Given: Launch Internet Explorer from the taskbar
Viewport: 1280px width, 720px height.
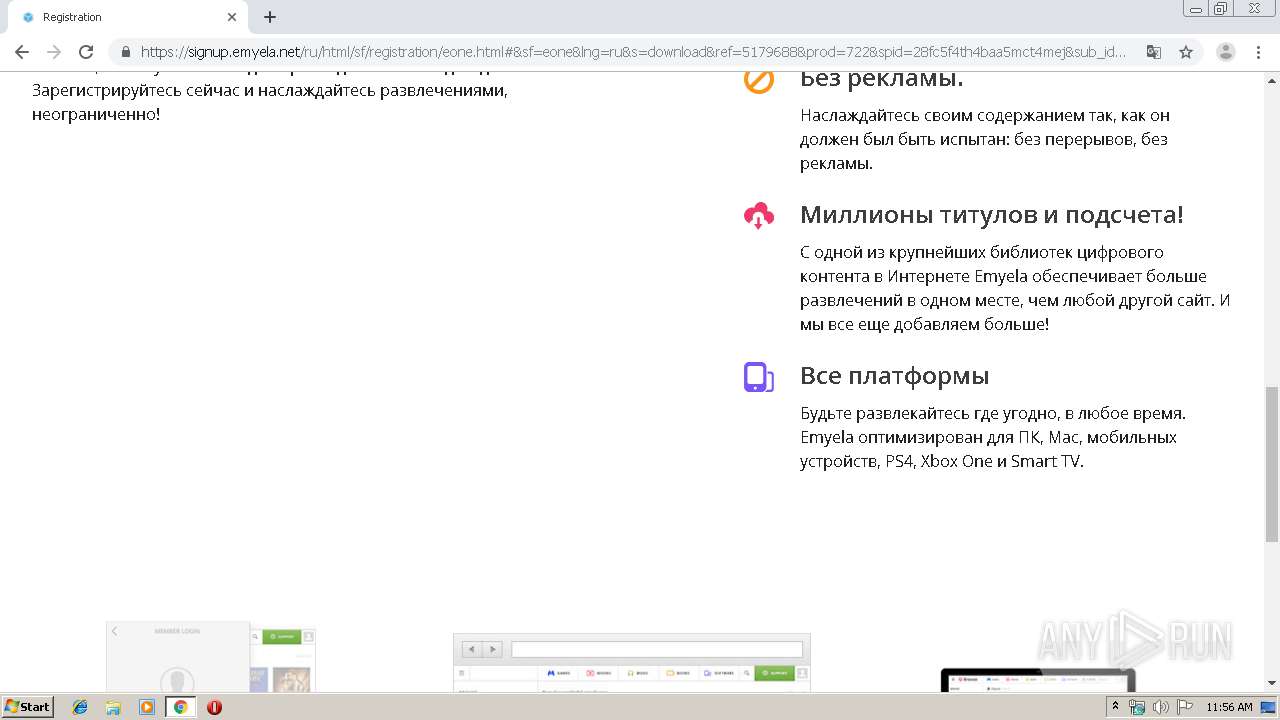Looking at the screenshot, I should coord(80,707).
